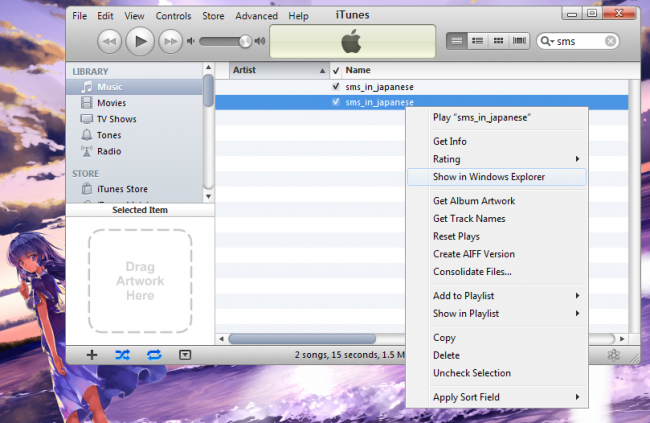Screen dimensions: 650x423
Task: Click the Drag Artwork Here box
Action: (x=140, y=281)
